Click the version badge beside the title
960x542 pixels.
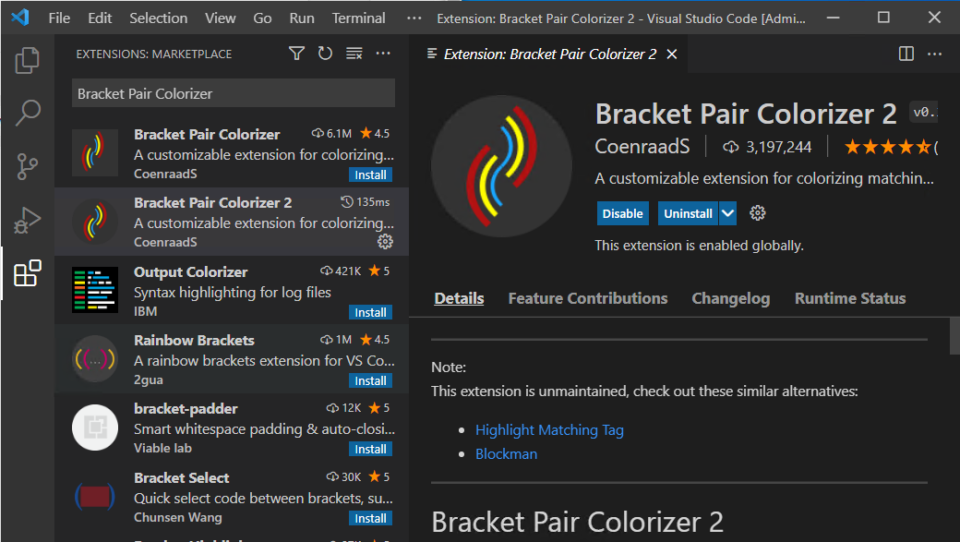click(924, 112)
